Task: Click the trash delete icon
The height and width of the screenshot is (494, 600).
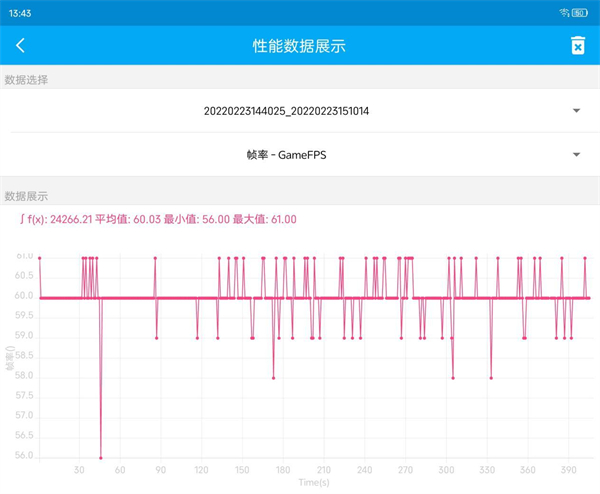Action: click(x=577, y=45)
